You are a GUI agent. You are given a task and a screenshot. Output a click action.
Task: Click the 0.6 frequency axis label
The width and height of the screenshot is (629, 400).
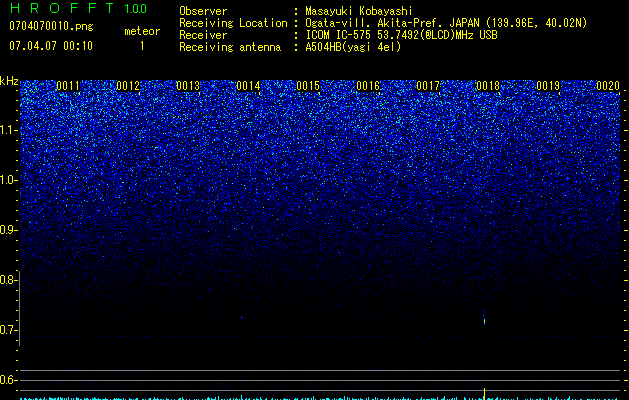click(x=8, y=380)
